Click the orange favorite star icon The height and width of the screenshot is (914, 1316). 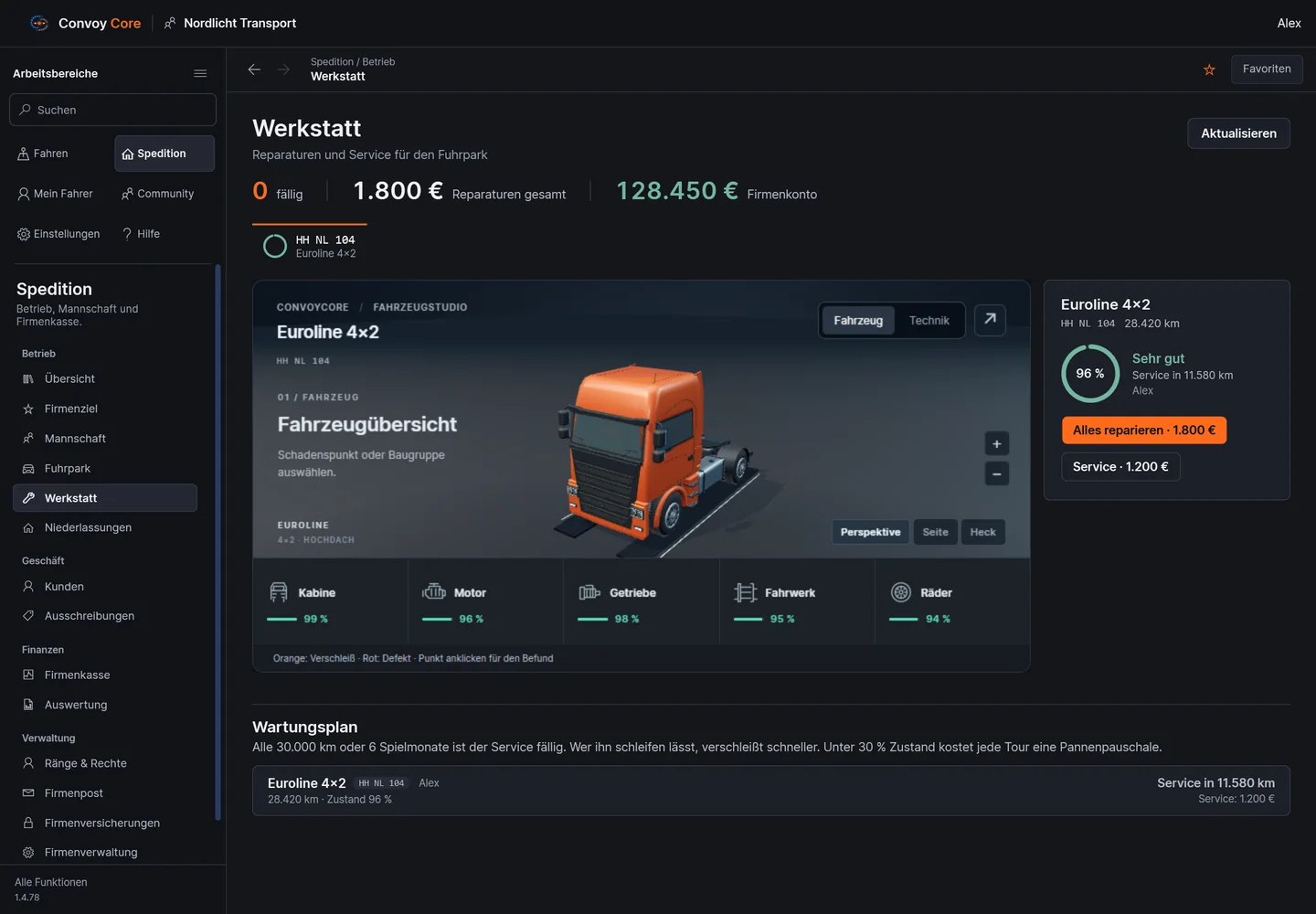[1209, 69]
